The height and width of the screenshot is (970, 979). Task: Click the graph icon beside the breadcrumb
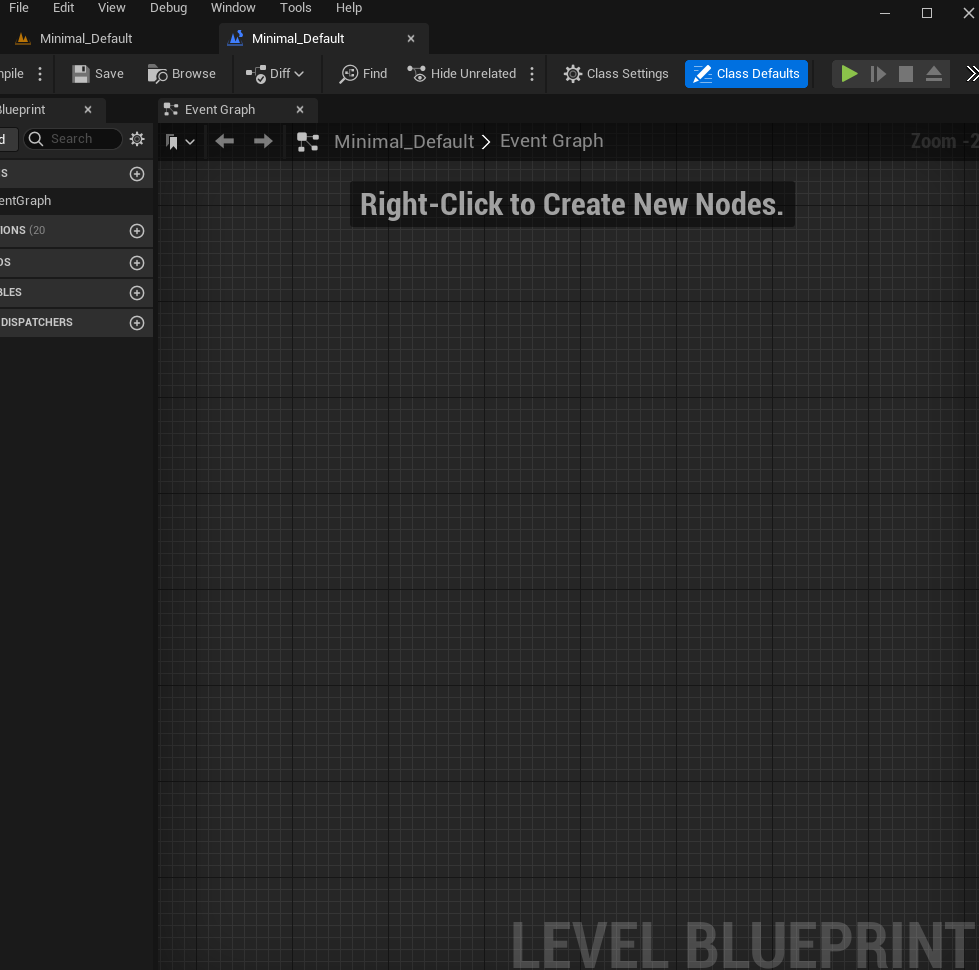[x=308, y=142]
